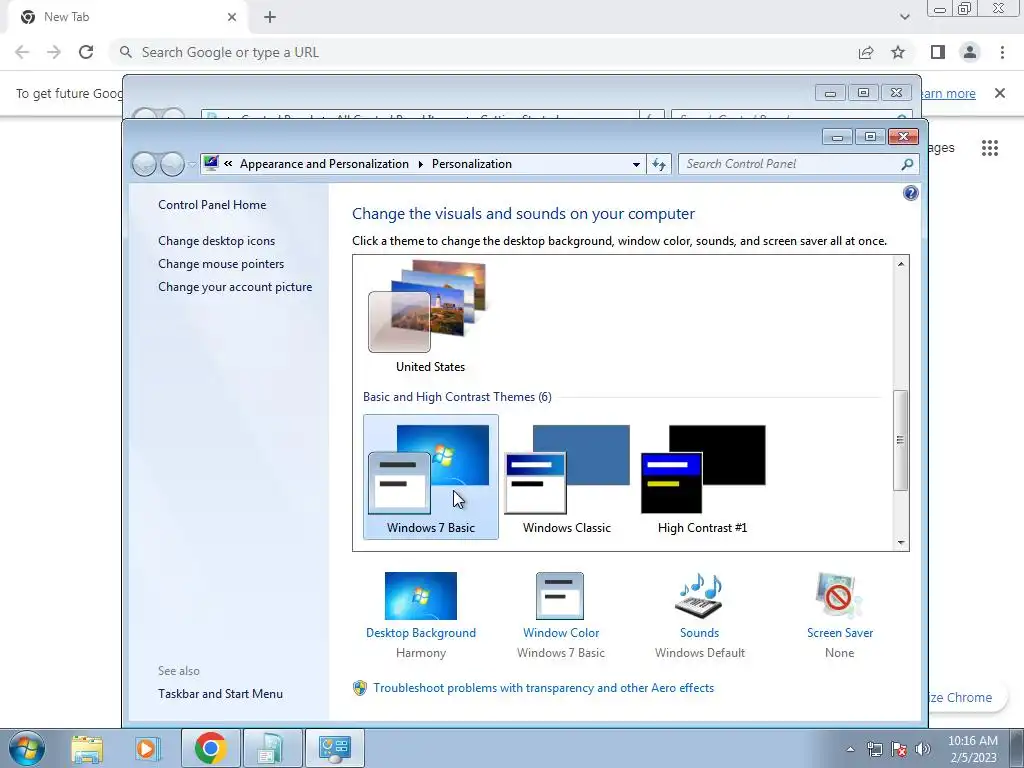
Task: Click the theme list scroll down arrow
Action: pyautogui.click(x=901, y=542)
